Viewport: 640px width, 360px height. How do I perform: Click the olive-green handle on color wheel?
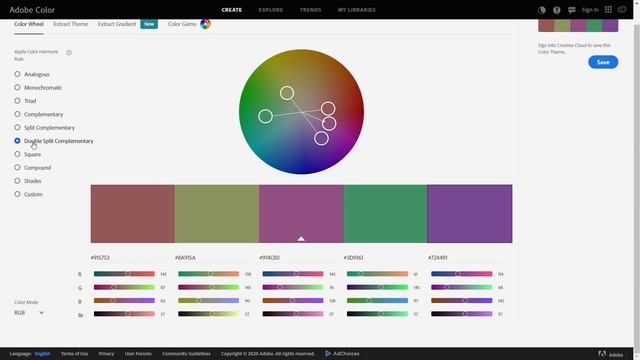tap(287, 93)
